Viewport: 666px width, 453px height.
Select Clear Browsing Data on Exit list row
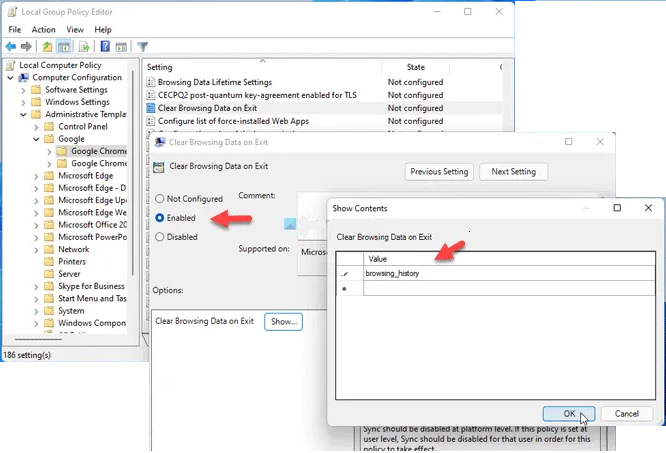click(323, 108)
